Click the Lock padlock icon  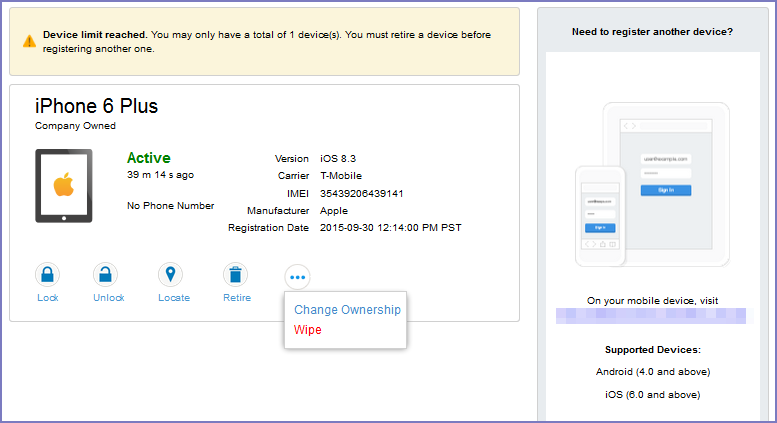(x=48, y=274)
